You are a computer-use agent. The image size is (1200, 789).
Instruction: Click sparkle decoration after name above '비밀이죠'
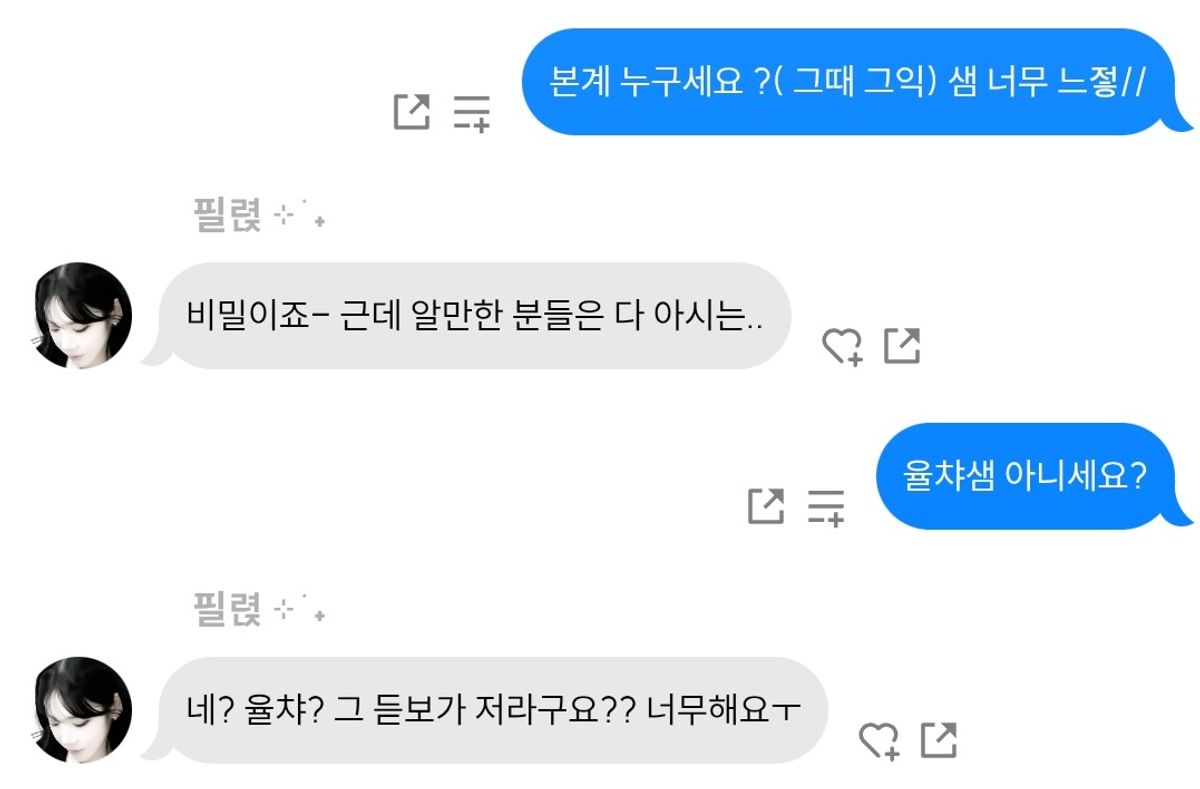point(300,216)
